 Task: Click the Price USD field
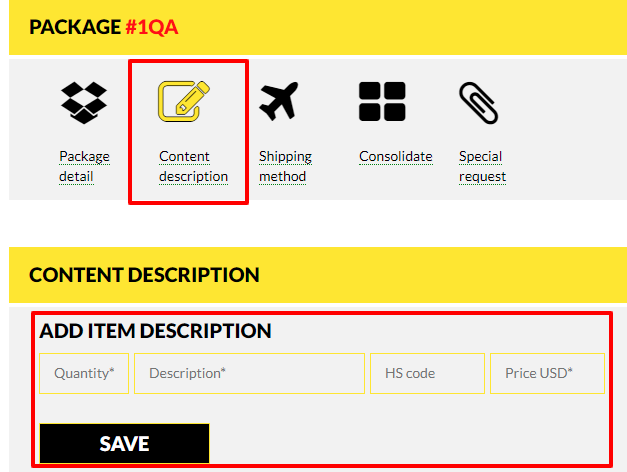pos(547,373)
